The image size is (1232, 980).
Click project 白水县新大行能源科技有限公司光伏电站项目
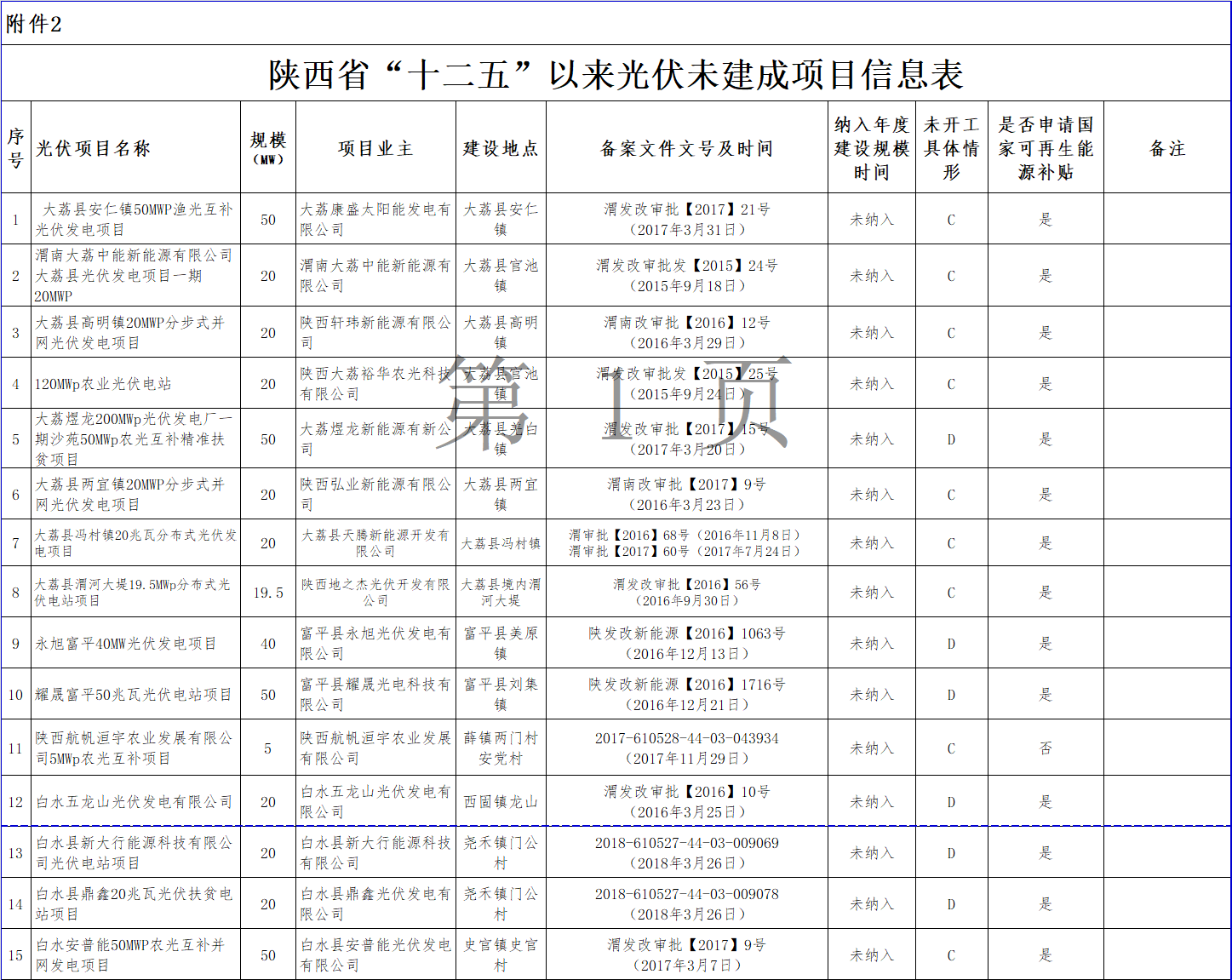pos(135,852)
